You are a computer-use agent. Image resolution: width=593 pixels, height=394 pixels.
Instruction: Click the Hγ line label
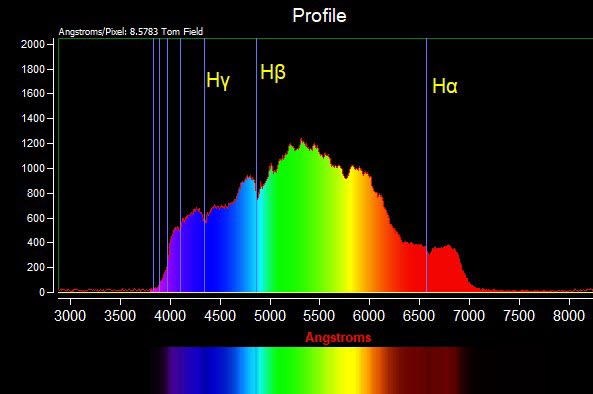tap(218, 81)
